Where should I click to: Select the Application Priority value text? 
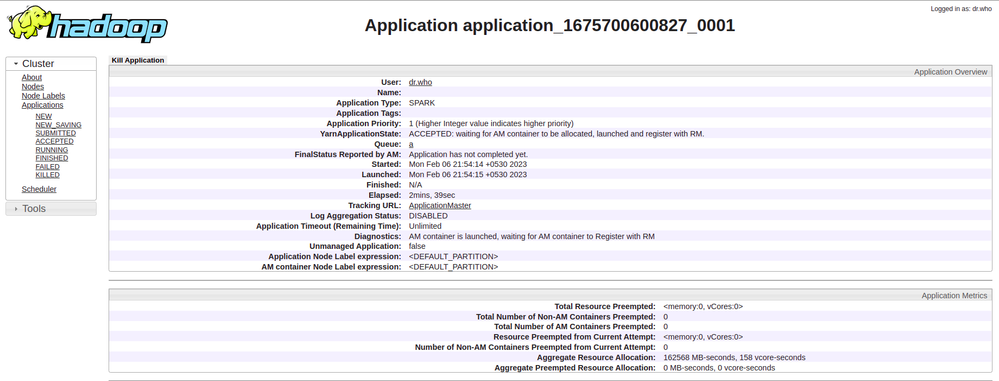coord(491,123)
